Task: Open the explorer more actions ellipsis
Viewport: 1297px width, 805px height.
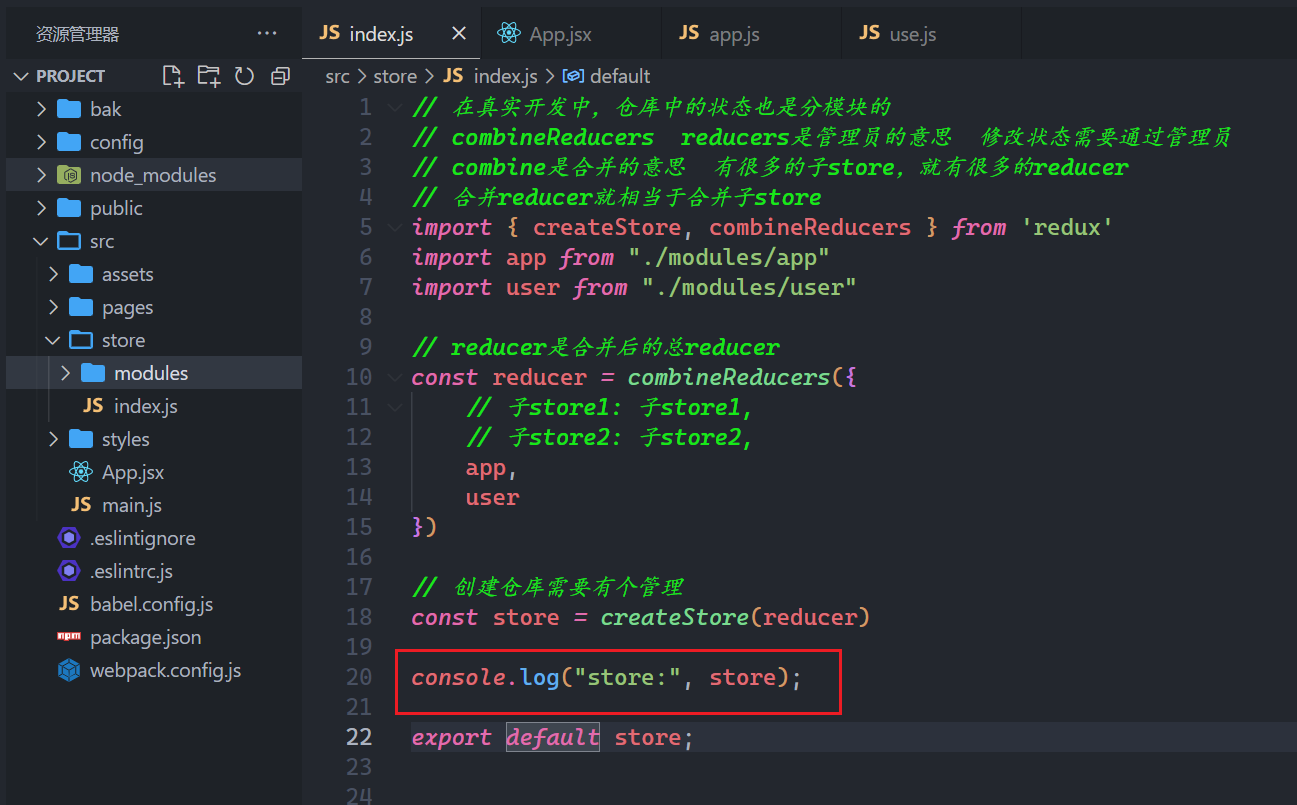Action: [x=267, y=34]
